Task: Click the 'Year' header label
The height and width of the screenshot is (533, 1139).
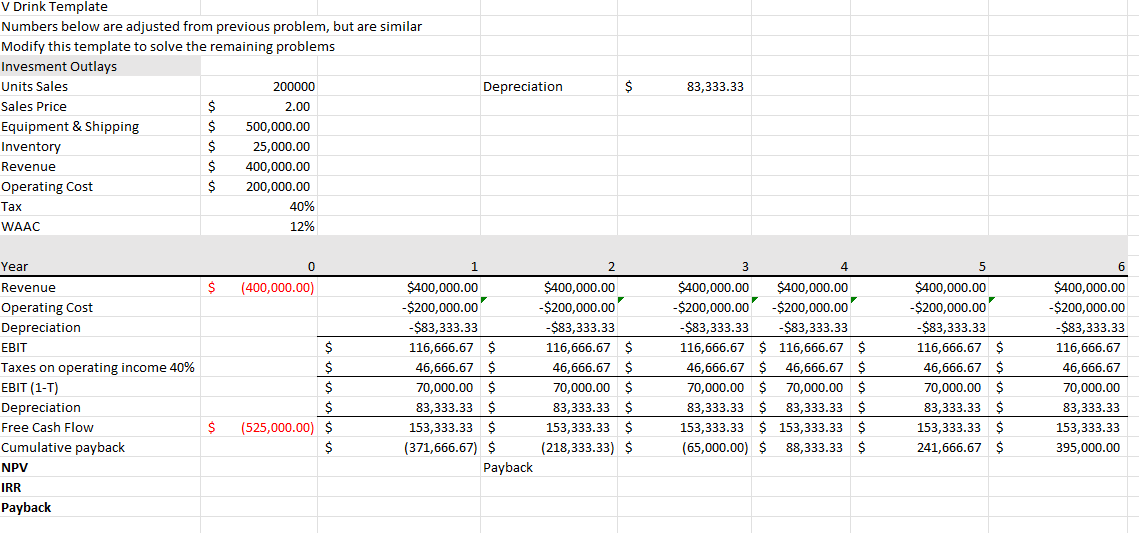Action: point(15,266)
